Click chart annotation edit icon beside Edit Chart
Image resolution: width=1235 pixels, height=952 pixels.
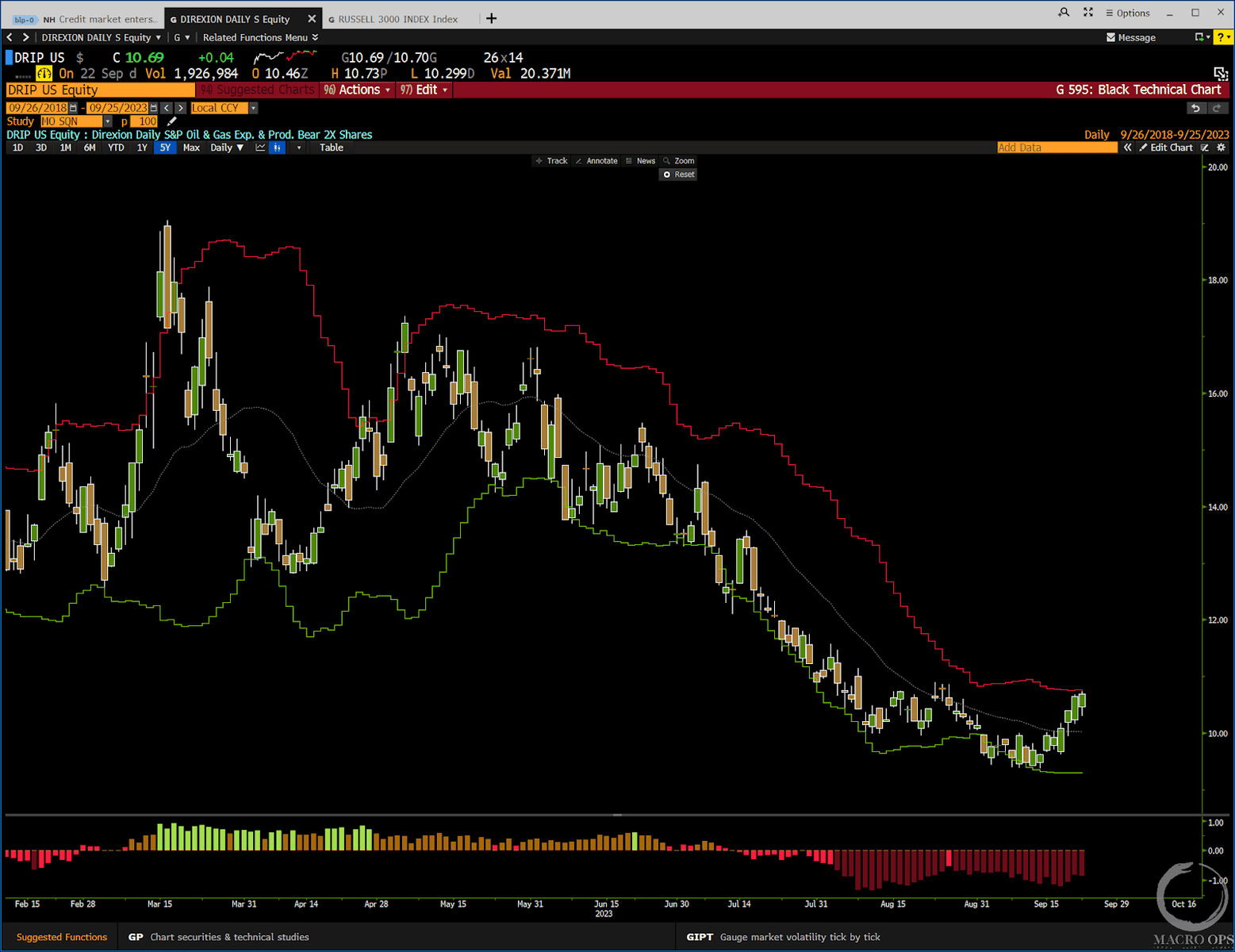point(1205,148)
